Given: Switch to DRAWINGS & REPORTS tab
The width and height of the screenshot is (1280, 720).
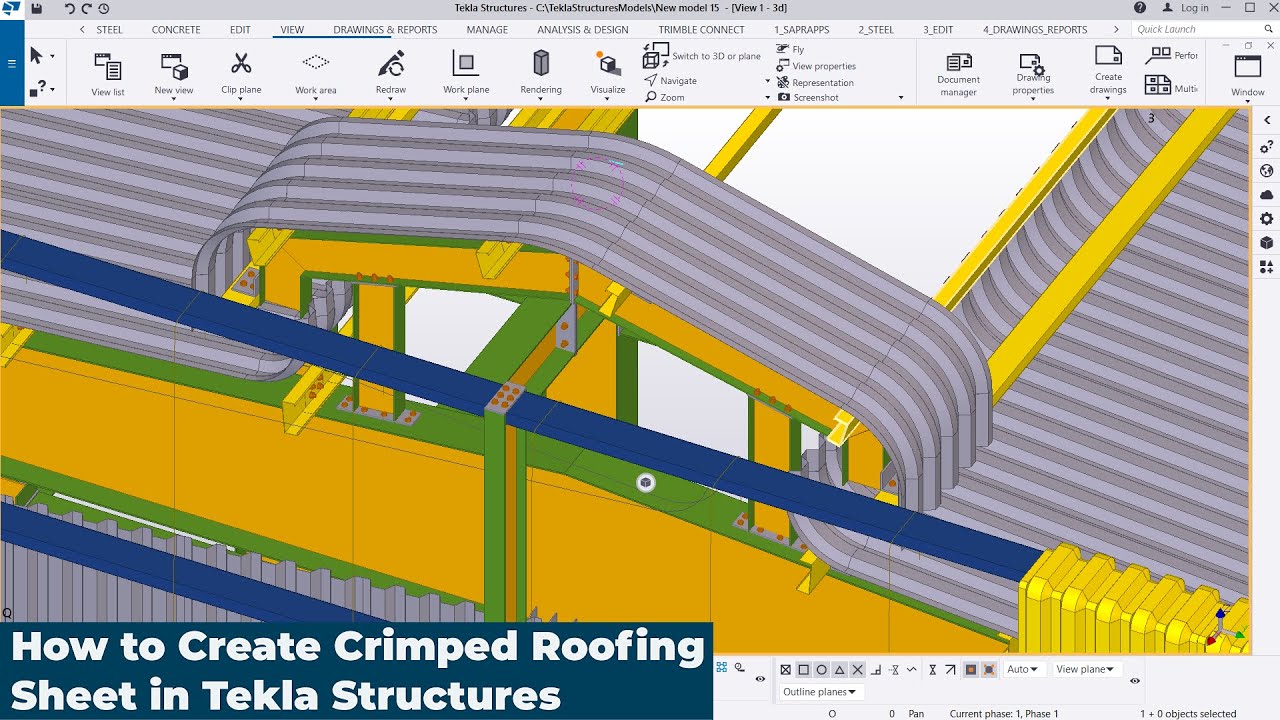Looking at the screenshot, I should (x=385, y=30).
